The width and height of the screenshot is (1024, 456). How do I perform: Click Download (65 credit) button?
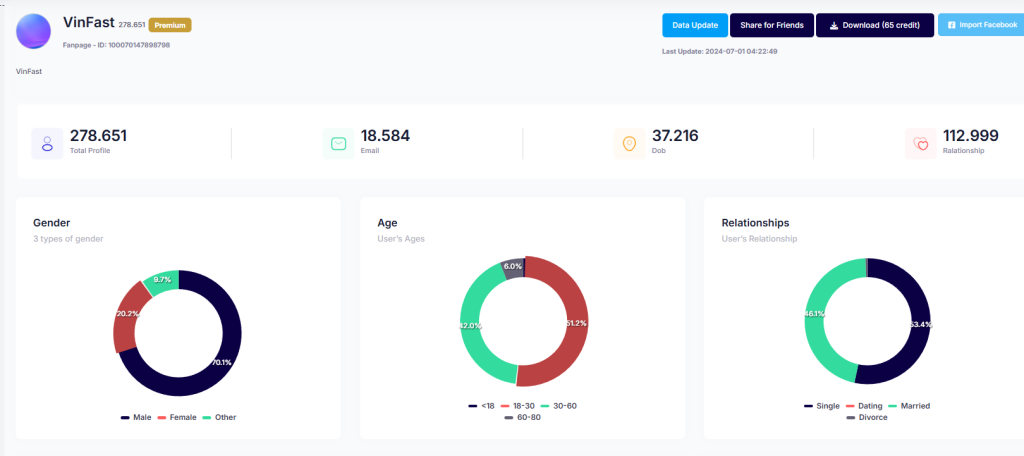[875, 25]
